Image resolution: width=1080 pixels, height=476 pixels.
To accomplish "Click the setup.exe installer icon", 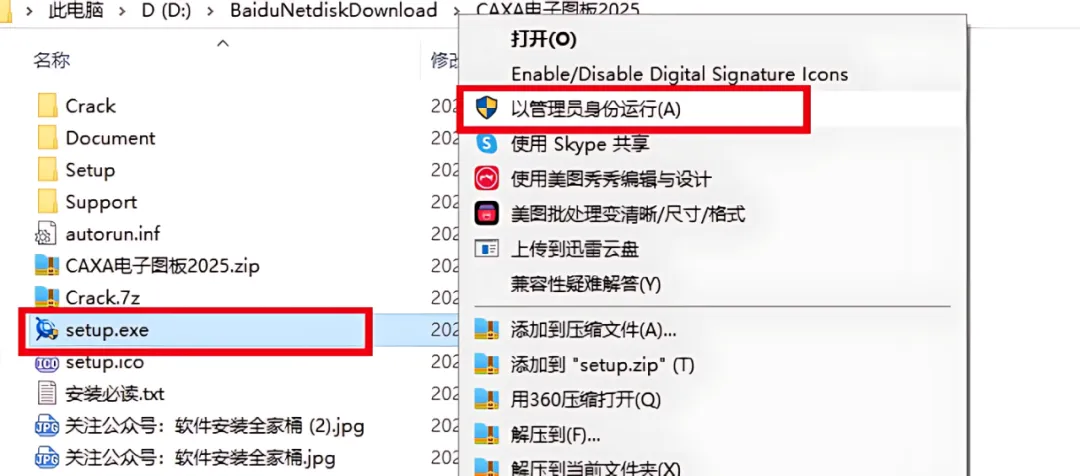I will tap(47, 331).
